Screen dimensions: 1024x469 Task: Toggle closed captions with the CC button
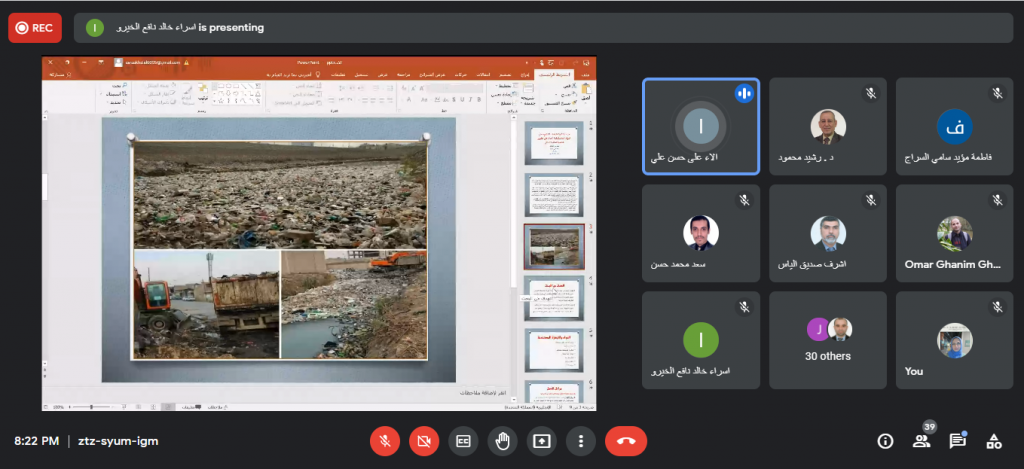click(x=463, y=441)
